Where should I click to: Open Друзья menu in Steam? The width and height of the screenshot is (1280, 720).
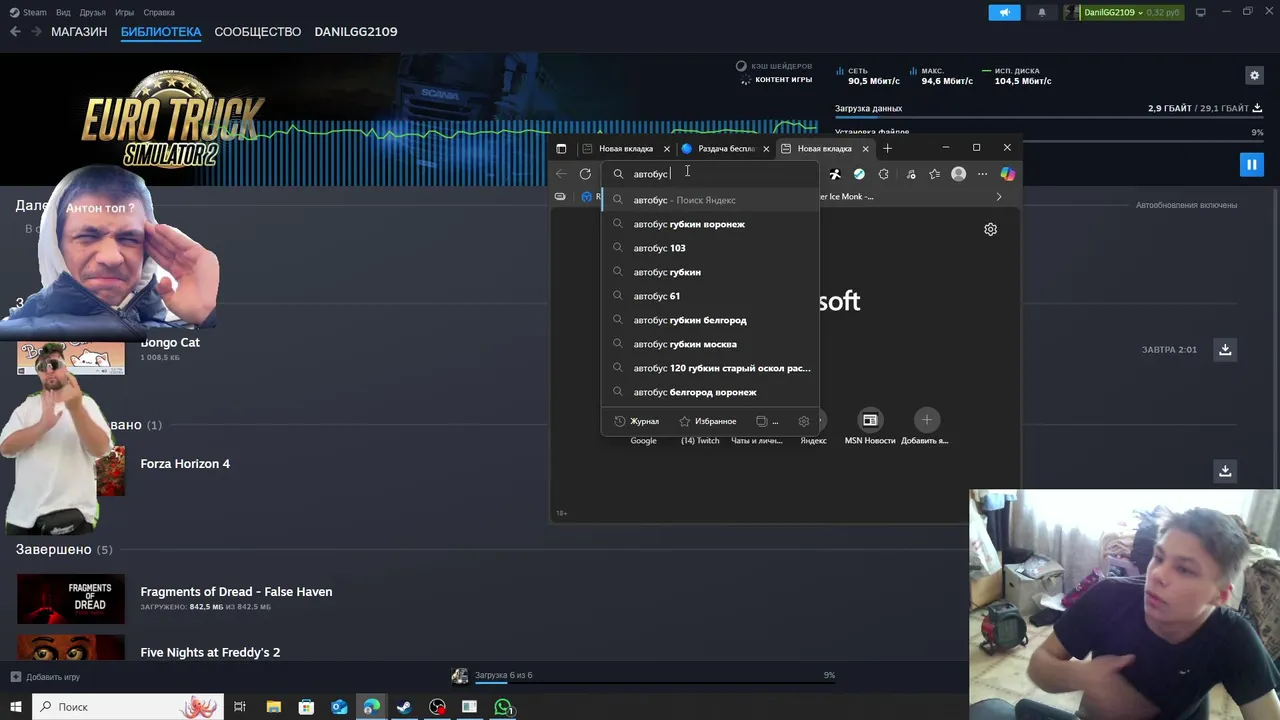pyautogui.click(x=92, y=12)
